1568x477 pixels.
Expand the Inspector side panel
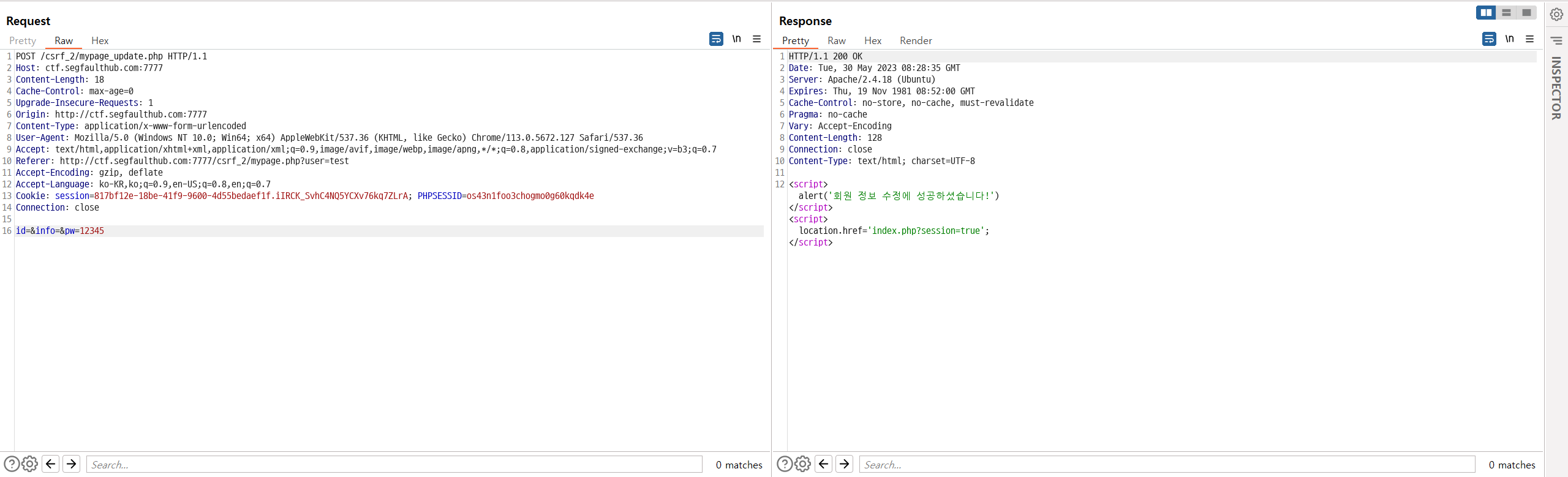tap(1556, 88)
